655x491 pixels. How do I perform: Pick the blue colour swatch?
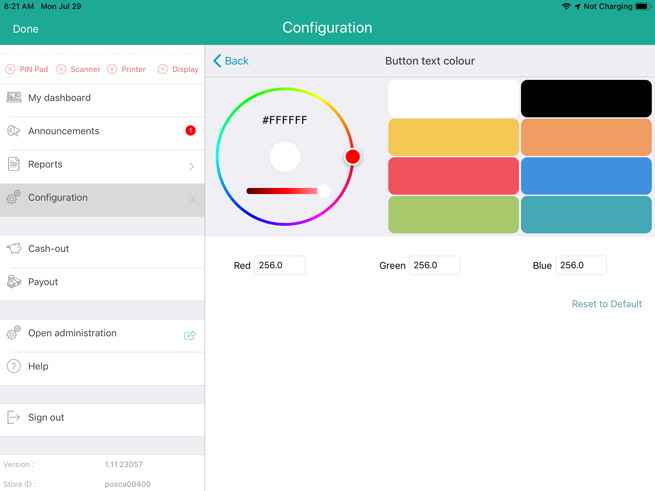point(586,176)
